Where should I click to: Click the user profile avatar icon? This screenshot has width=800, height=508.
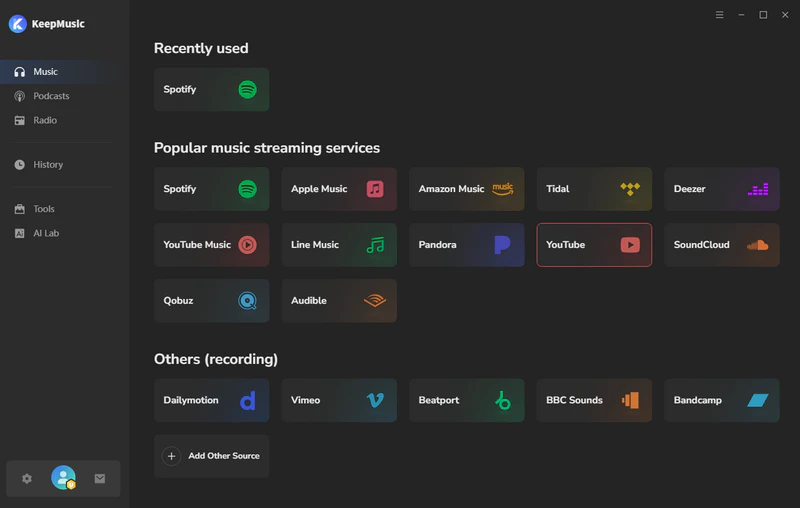[63, 478]
